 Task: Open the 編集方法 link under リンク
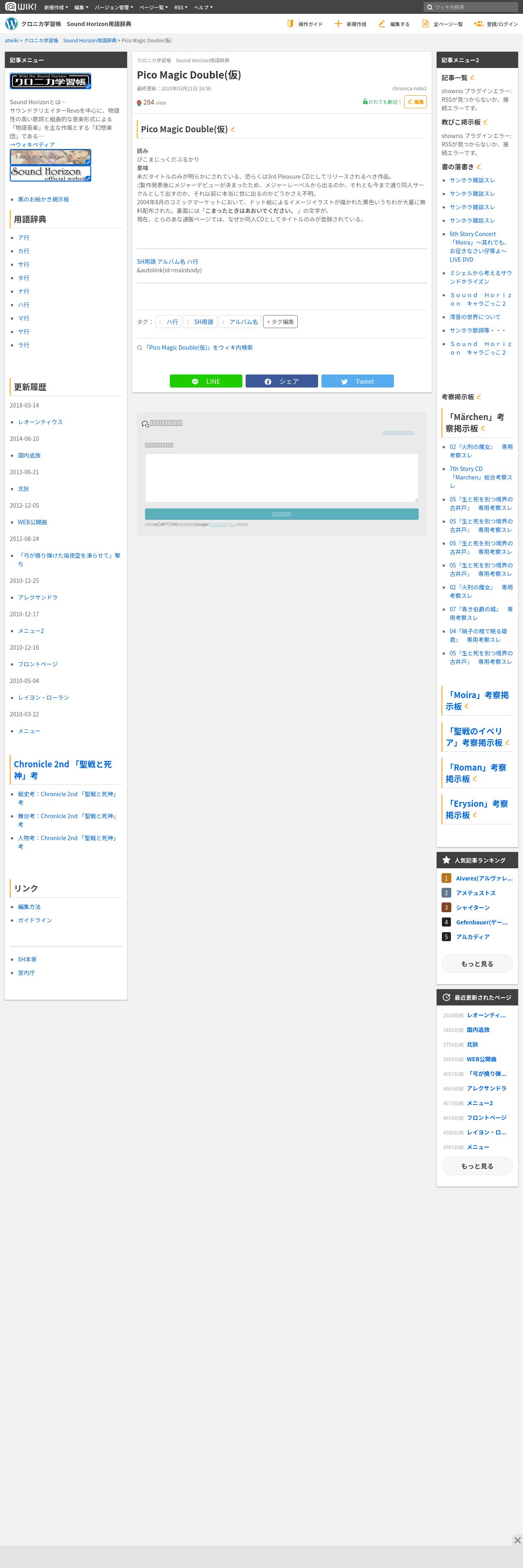[x=29, y=907]
